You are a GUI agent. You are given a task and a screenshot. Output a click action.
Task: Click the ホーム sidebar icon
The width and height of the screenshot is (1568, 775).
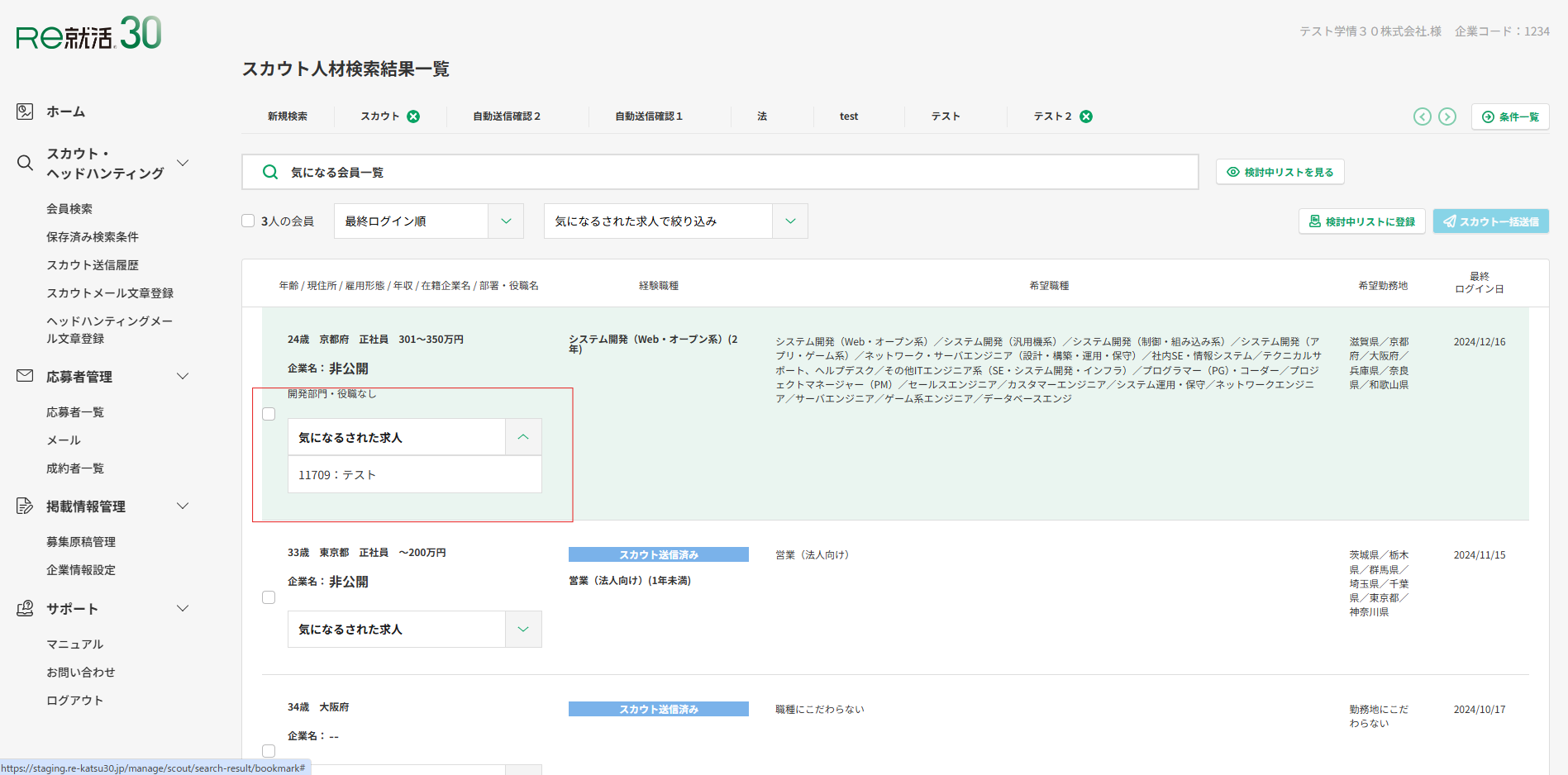coord(25,112)
